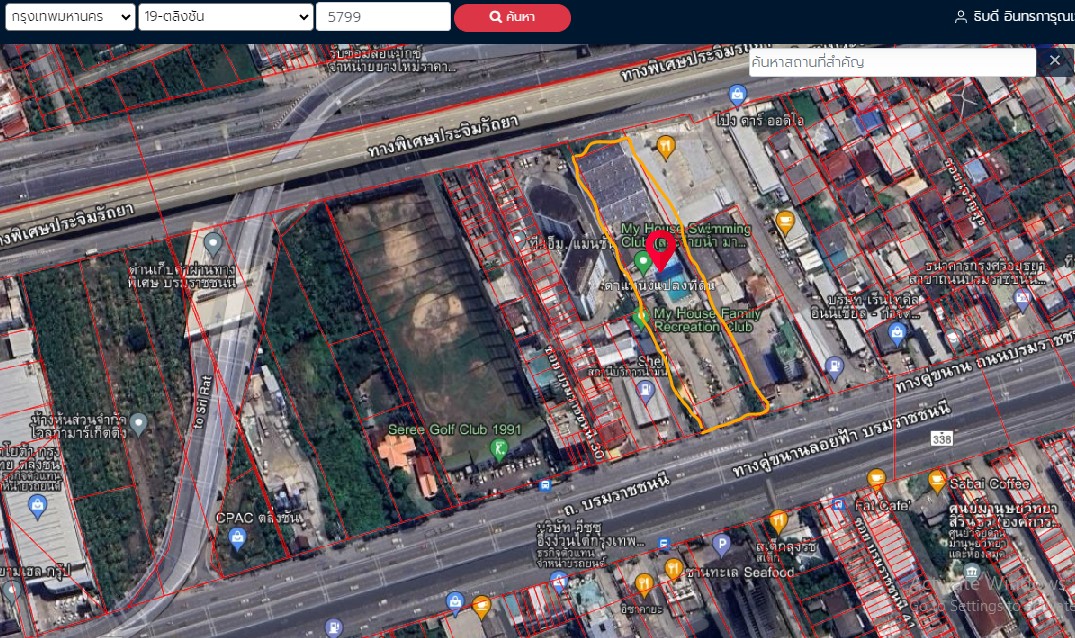
Task: Click the Sabai Coffee pin
Action: 937,482
